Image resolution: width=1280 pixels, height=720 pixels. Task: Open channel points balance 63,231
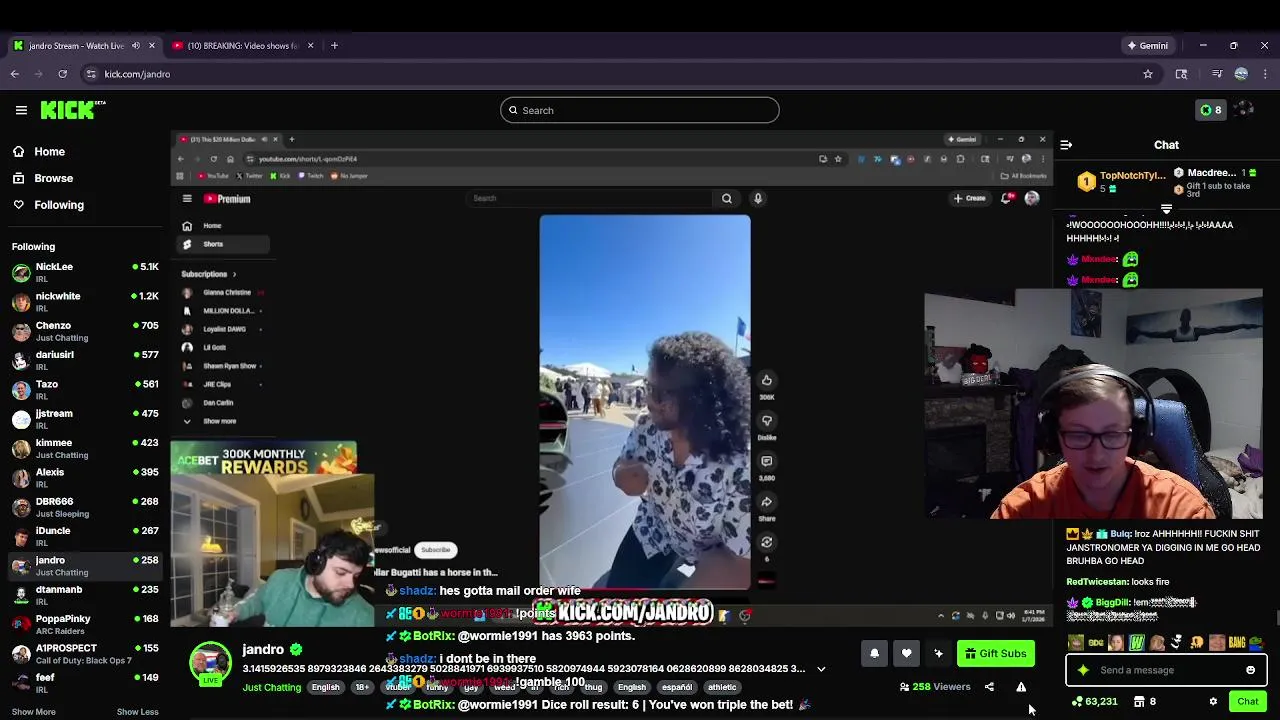[1094, 702]
